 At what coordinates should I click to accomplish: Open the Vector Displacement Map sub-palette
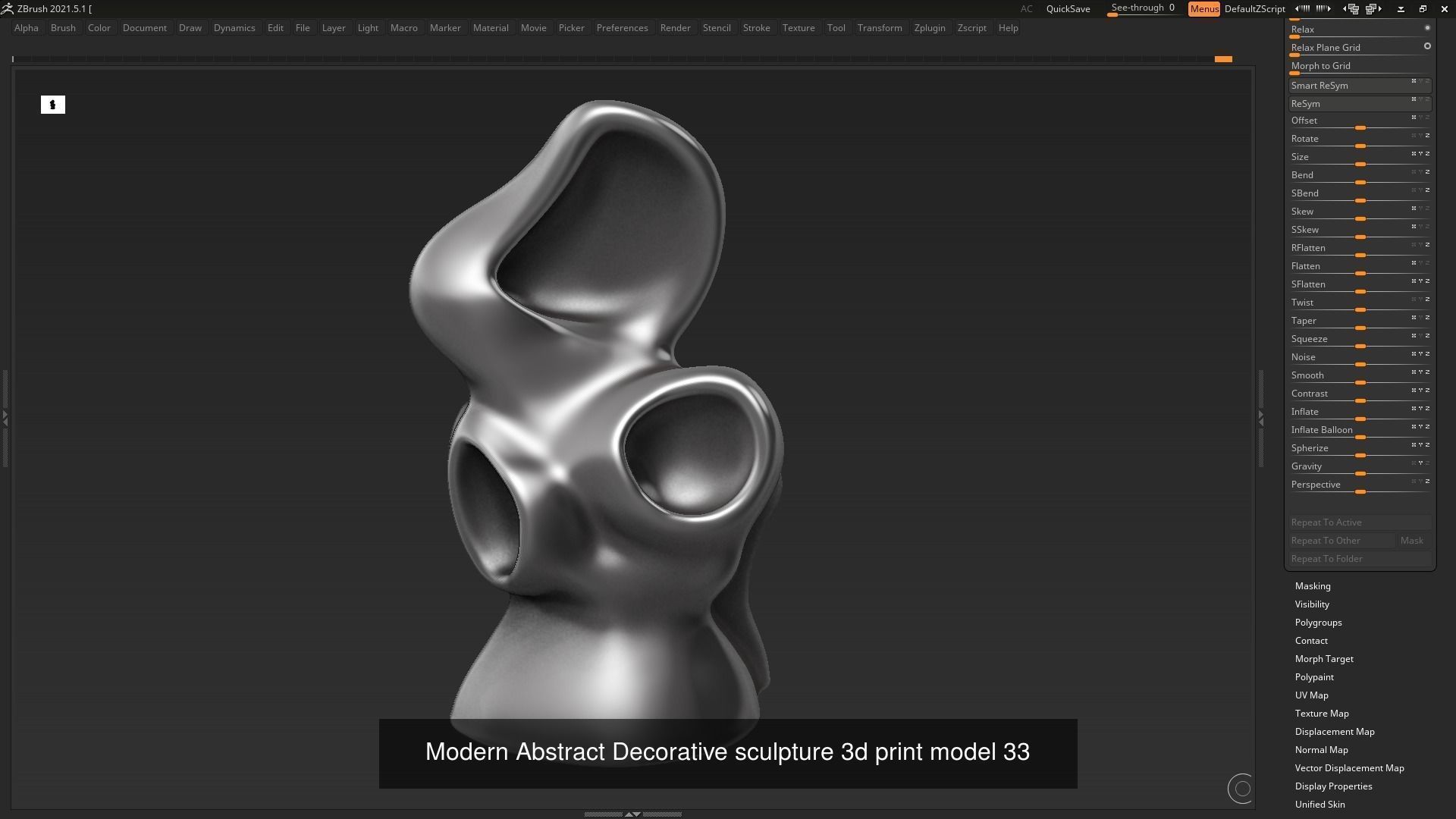point(1349,768)
